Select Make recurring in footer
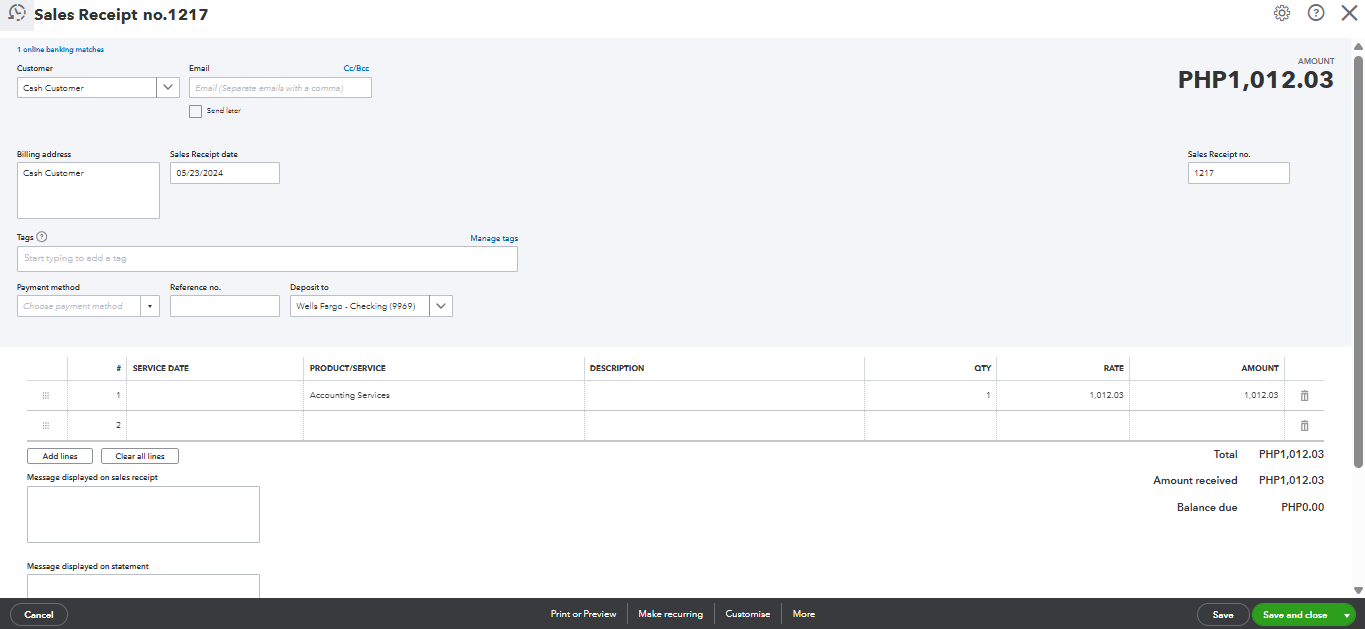Screen dimensions: 1365x629 coord(670,614)
